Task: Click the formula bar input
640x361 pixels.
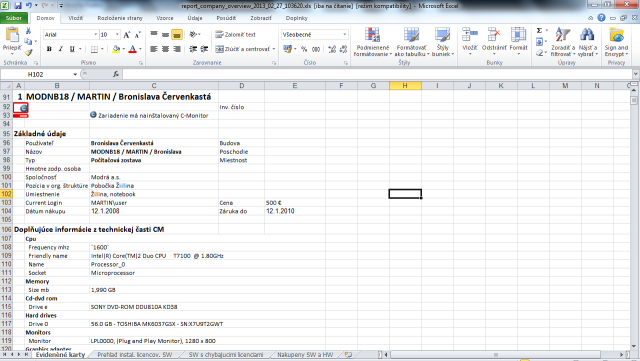Action: pos(378,74)
